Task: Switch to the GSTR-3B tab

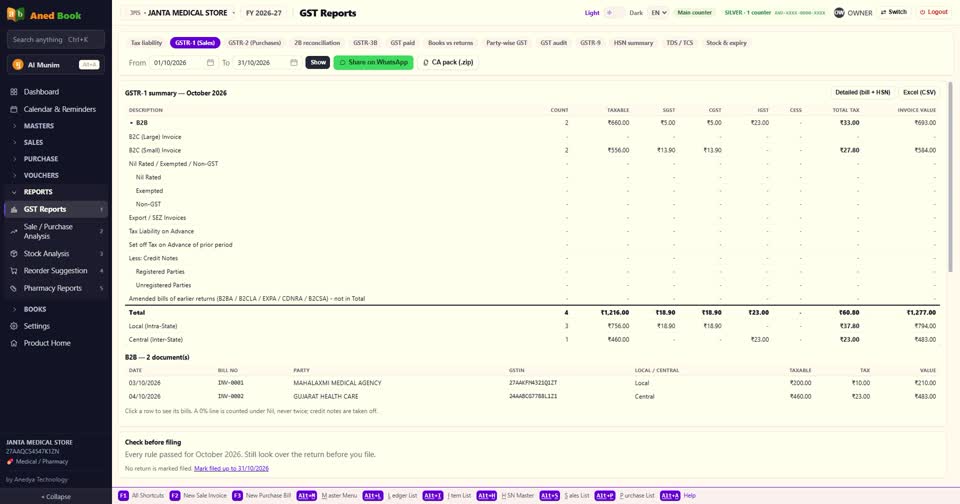Action: [x=365, y=43]
